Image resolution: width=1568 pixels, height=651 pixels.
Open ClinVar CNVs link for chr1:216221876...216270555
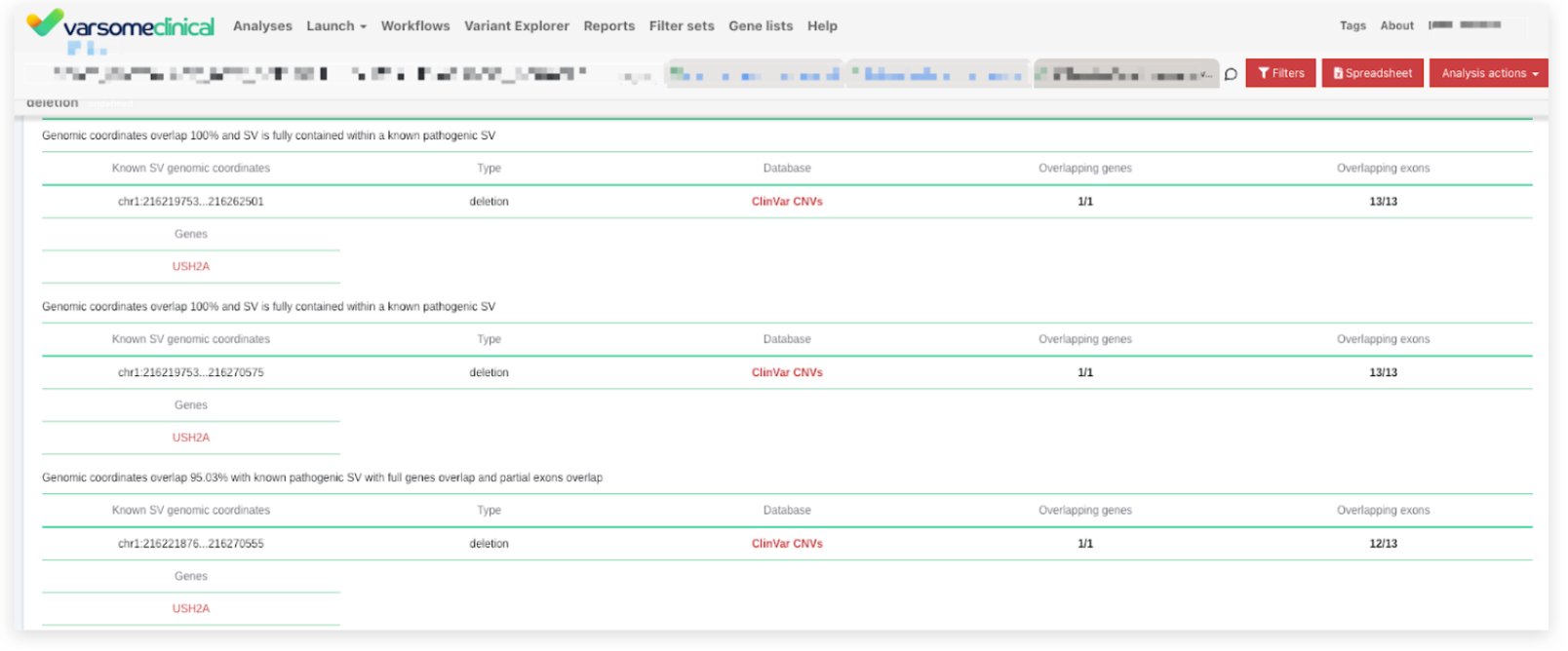pyautogui.click(x=787, y=544)
